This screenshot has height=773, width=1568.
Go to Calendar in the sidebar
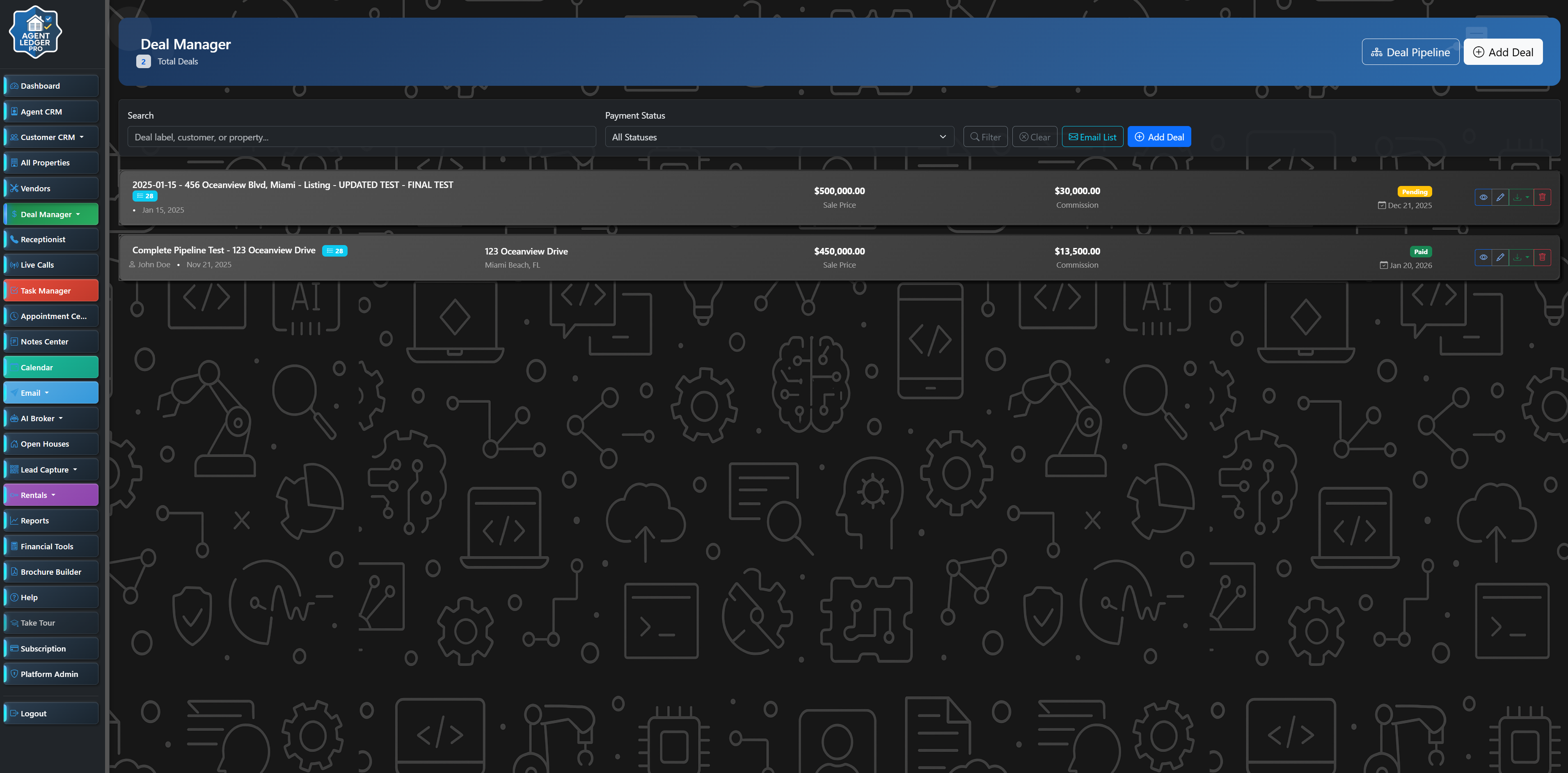51,367
